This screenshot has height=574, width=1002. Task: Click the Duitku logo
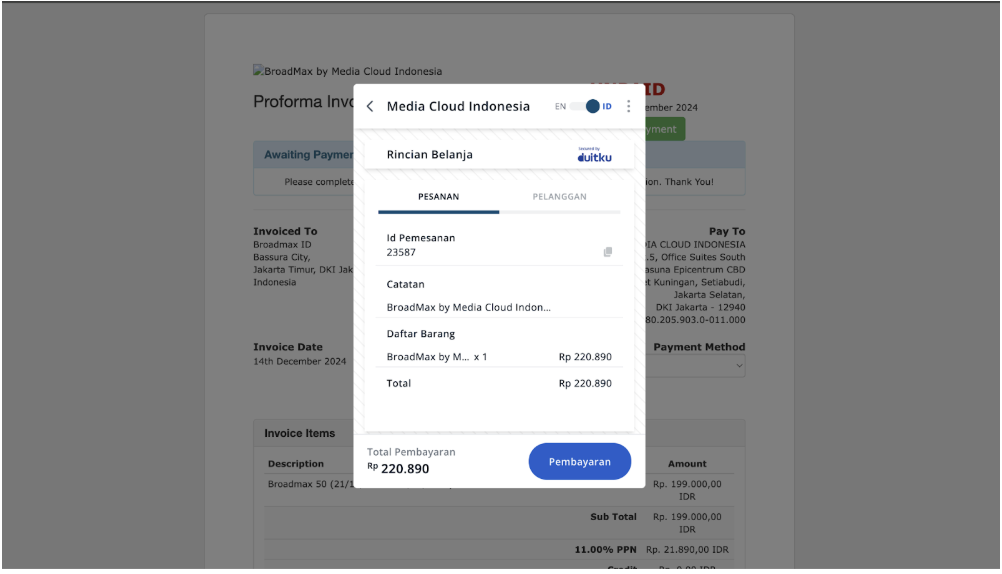click(594, 155)
